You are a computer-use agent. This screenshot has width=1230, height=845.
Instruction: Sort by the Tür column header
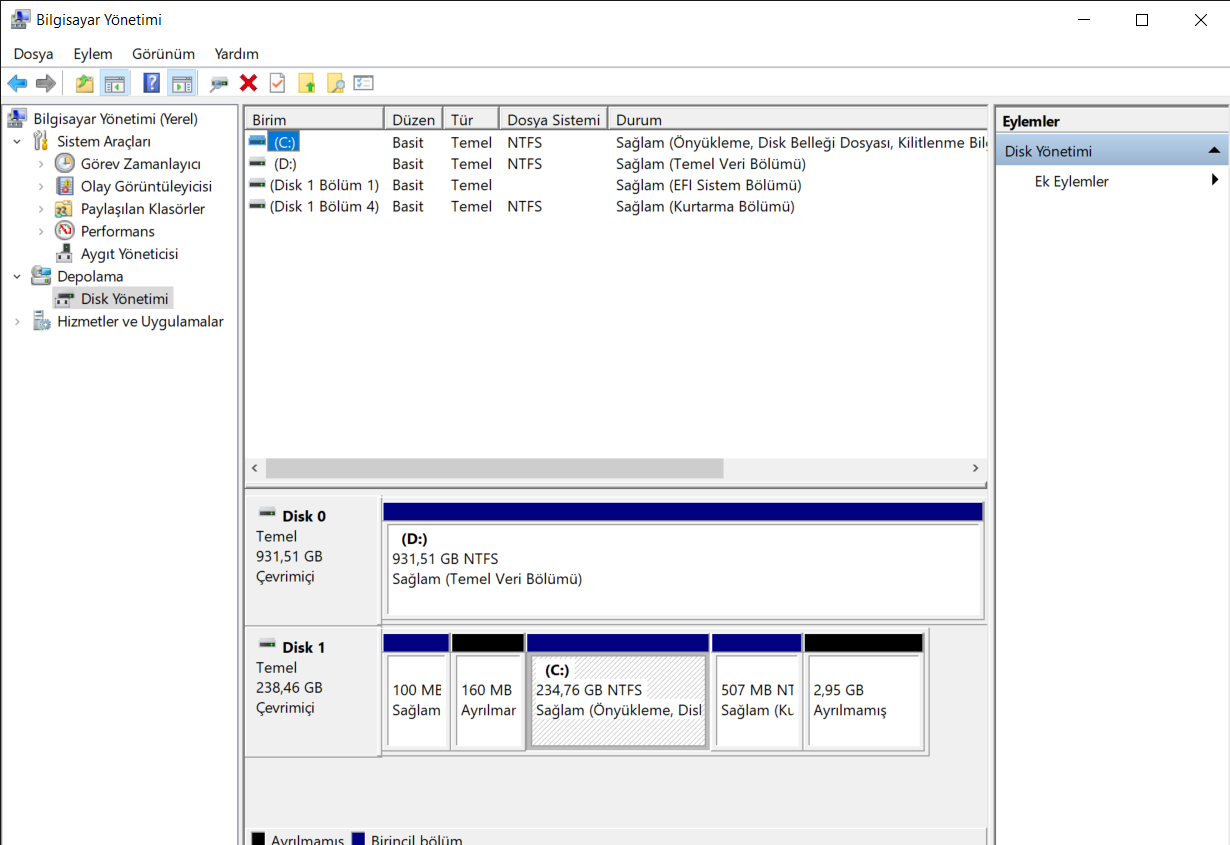pyautogui.click(x=470, y=120)
